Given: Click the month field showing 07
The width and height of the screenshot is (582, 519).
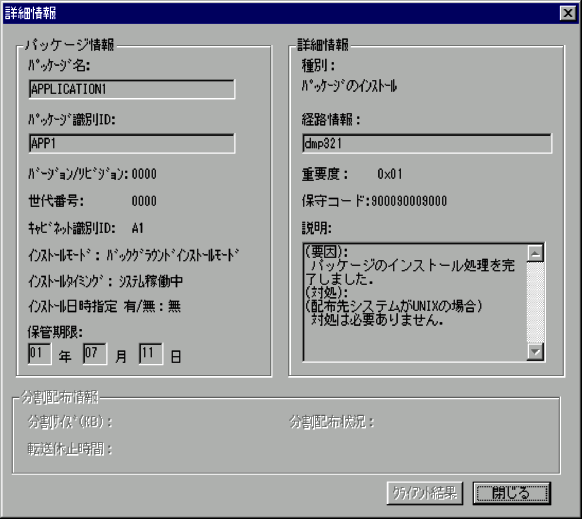Looking at the screenshot, I should pyautogui.click(x=95, y=353).
